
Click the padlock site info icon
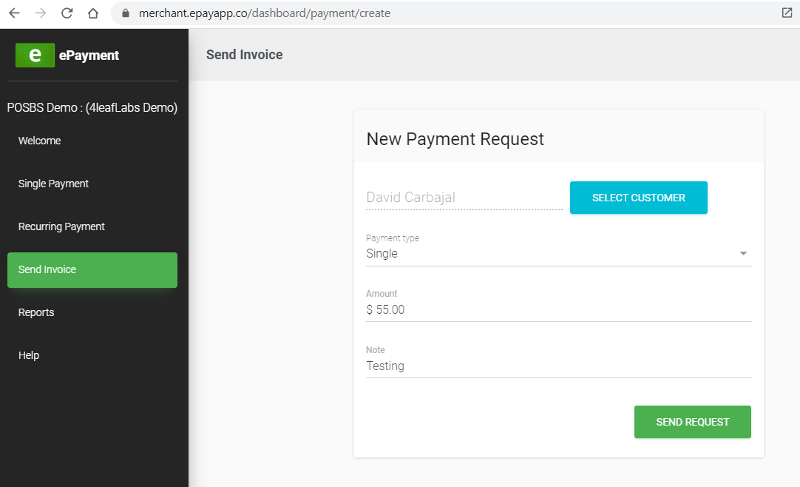[x=125, y=14]
